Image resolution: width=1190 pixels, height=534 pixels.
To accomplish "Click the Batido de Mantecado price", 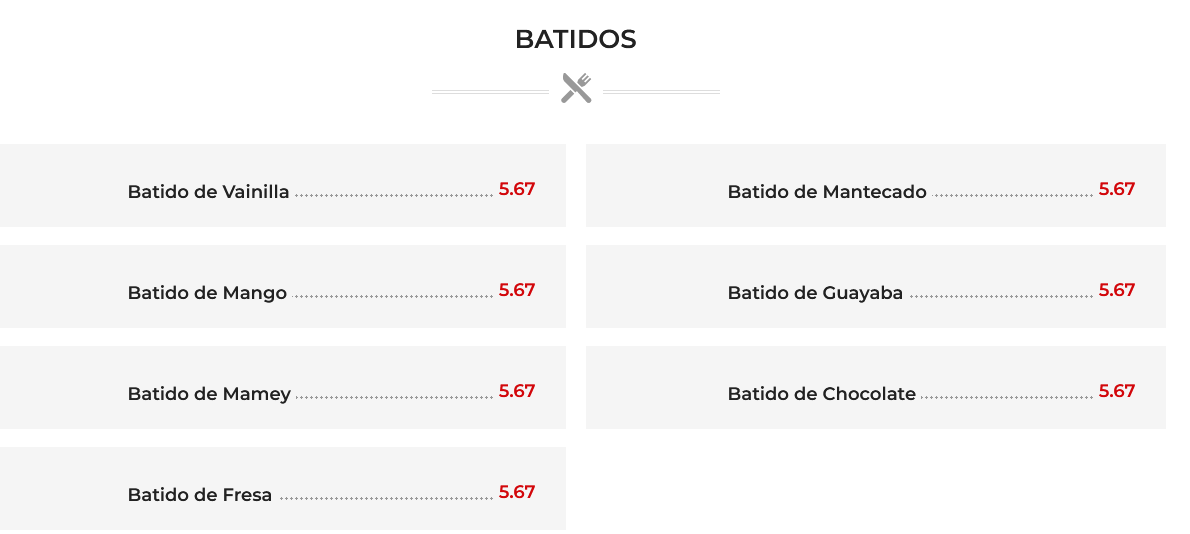I will point(1117,189).
